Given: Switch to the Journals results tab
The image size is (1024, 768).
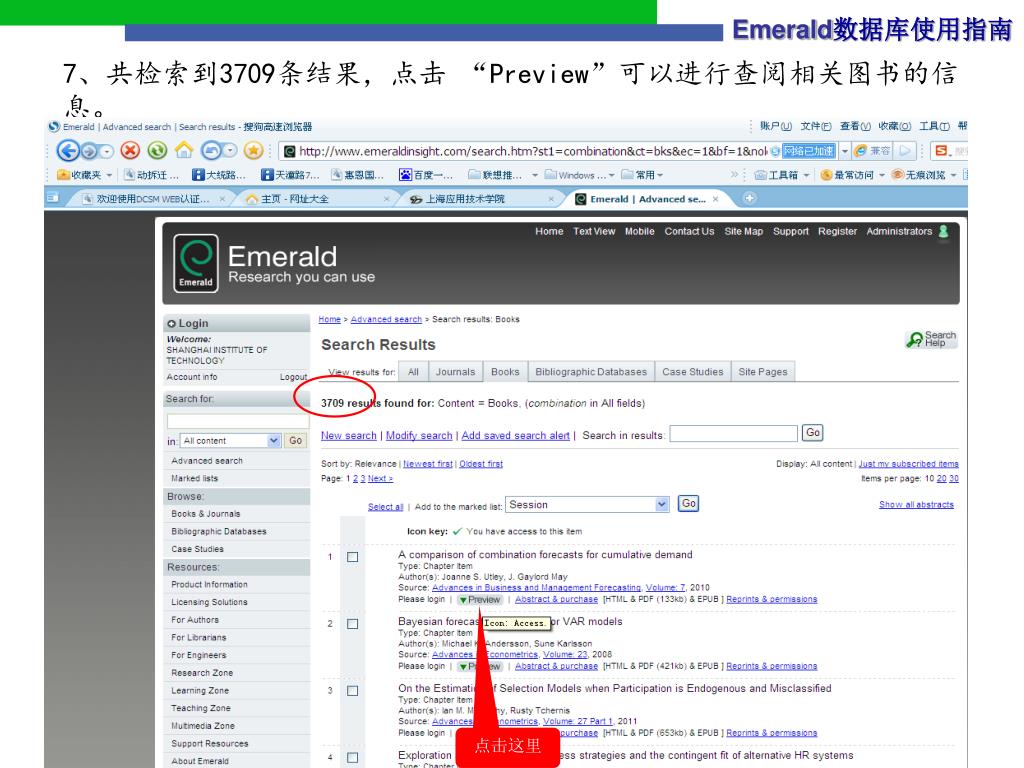Looking at the screenshot, I should (455, 372).
